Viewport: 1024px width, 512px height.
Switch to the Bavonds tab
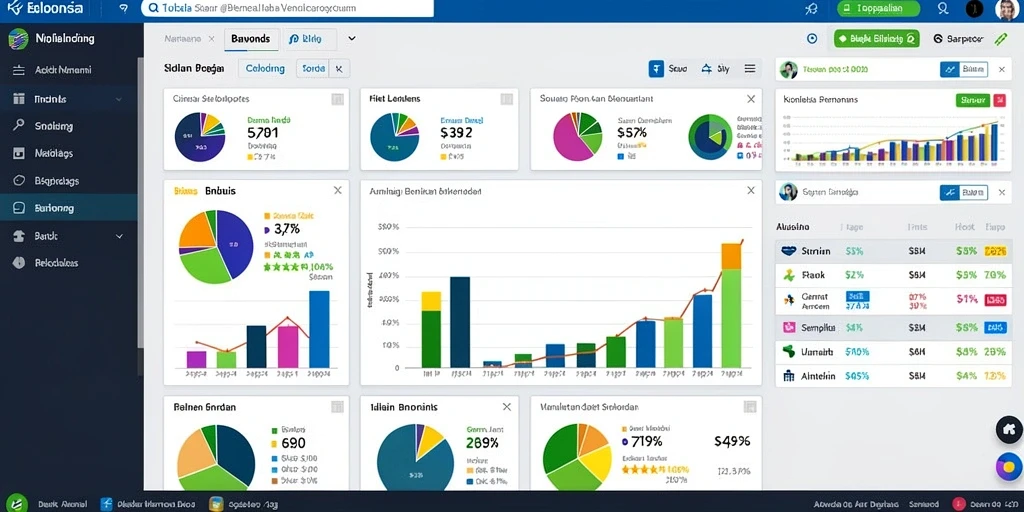251,39
